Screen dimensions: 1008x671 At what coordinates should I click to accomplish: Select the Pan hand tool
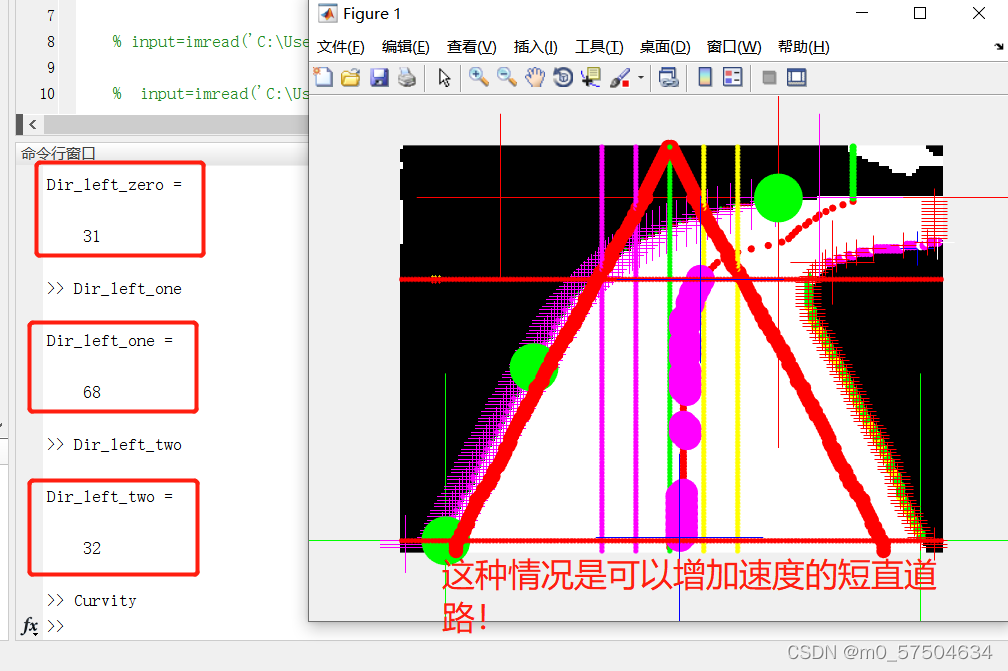tap(535, 78)
